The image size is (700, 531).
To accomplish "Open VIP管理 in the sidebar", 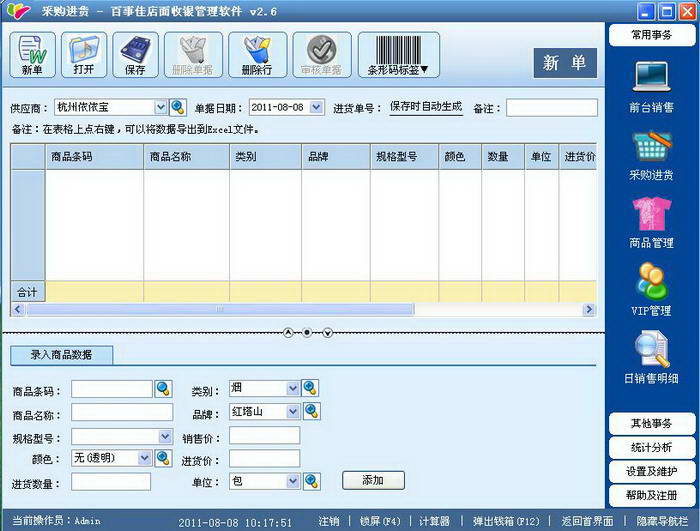I will click(x=651, y=290).
